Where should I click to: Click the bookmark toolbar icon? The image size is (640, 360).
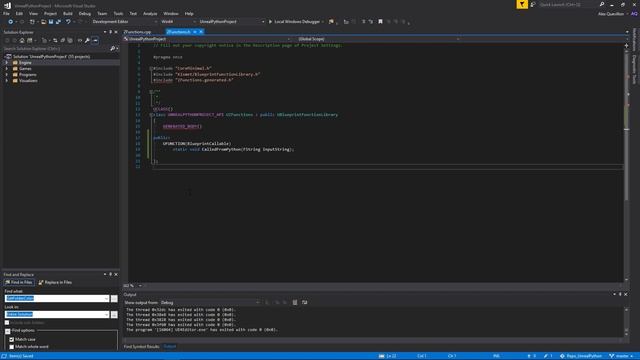click(x=380, y=22)
